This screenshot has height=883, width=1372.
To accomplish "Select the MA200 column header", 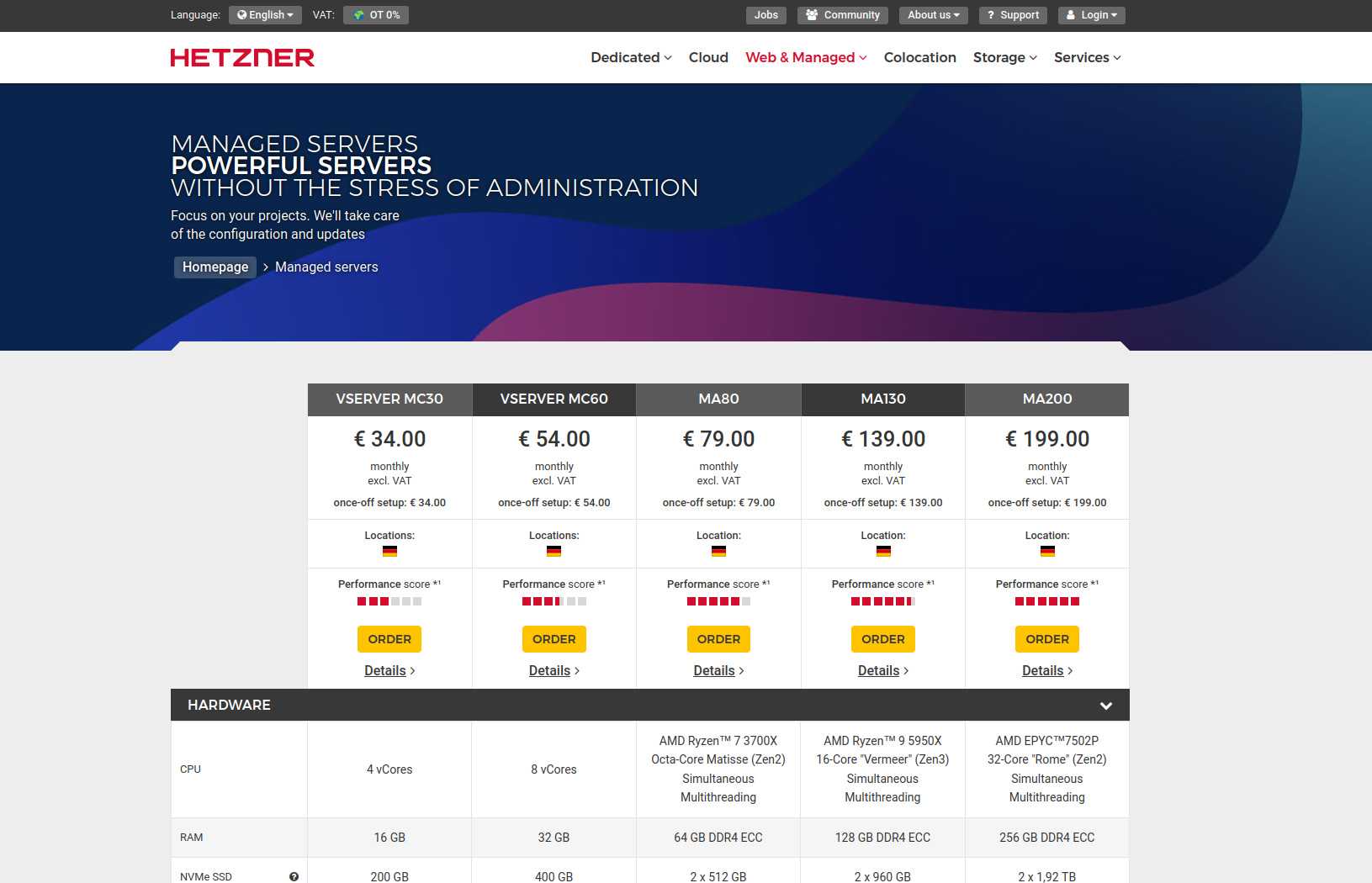I will [x=1047, y=399].
